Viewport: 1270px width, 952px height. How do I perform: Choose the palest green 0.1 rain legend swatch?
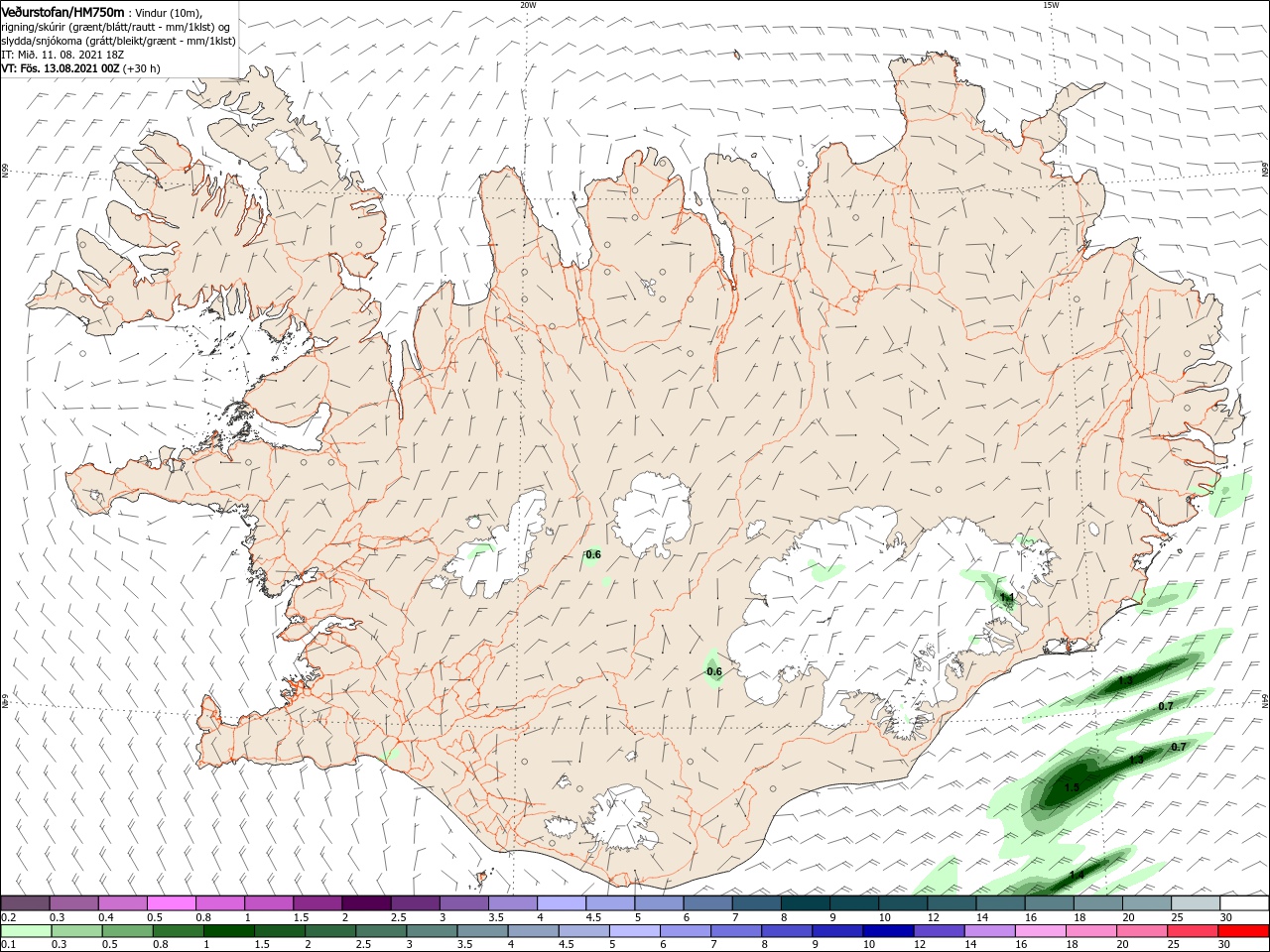click(x=26, y=931)
